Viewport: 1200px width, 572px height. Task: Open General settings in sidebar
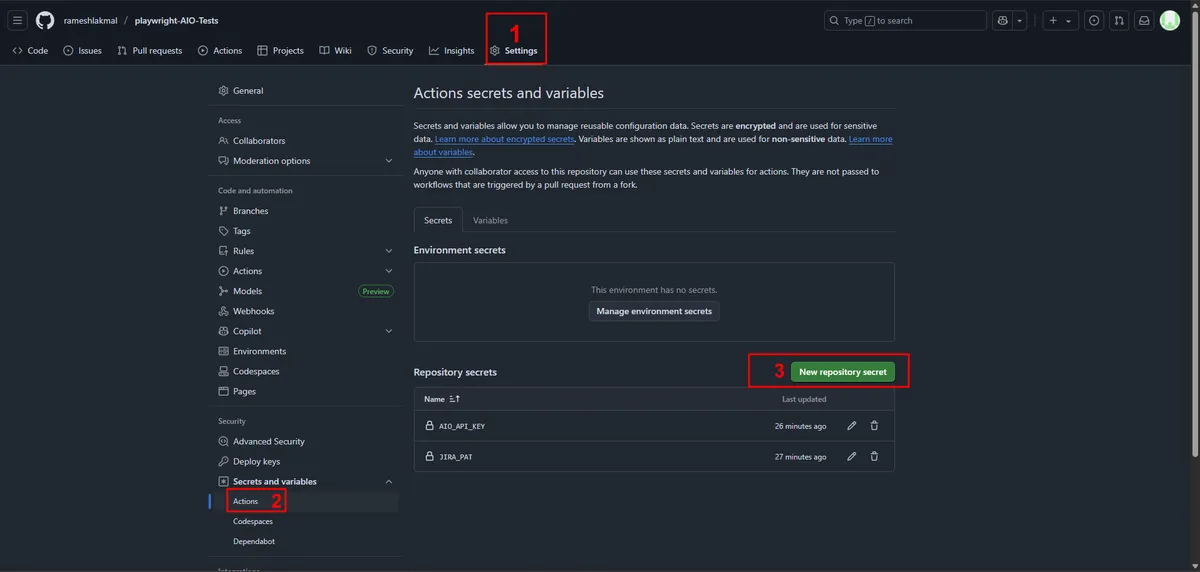[x=306, y=91]
